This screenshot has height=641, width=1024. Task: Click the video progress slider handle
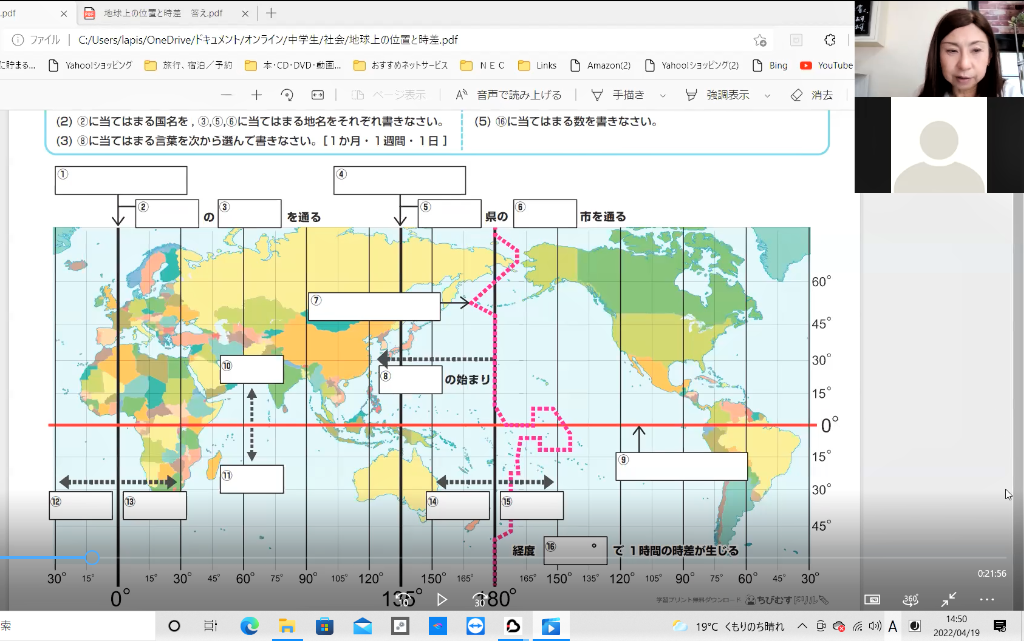(92, 558)
